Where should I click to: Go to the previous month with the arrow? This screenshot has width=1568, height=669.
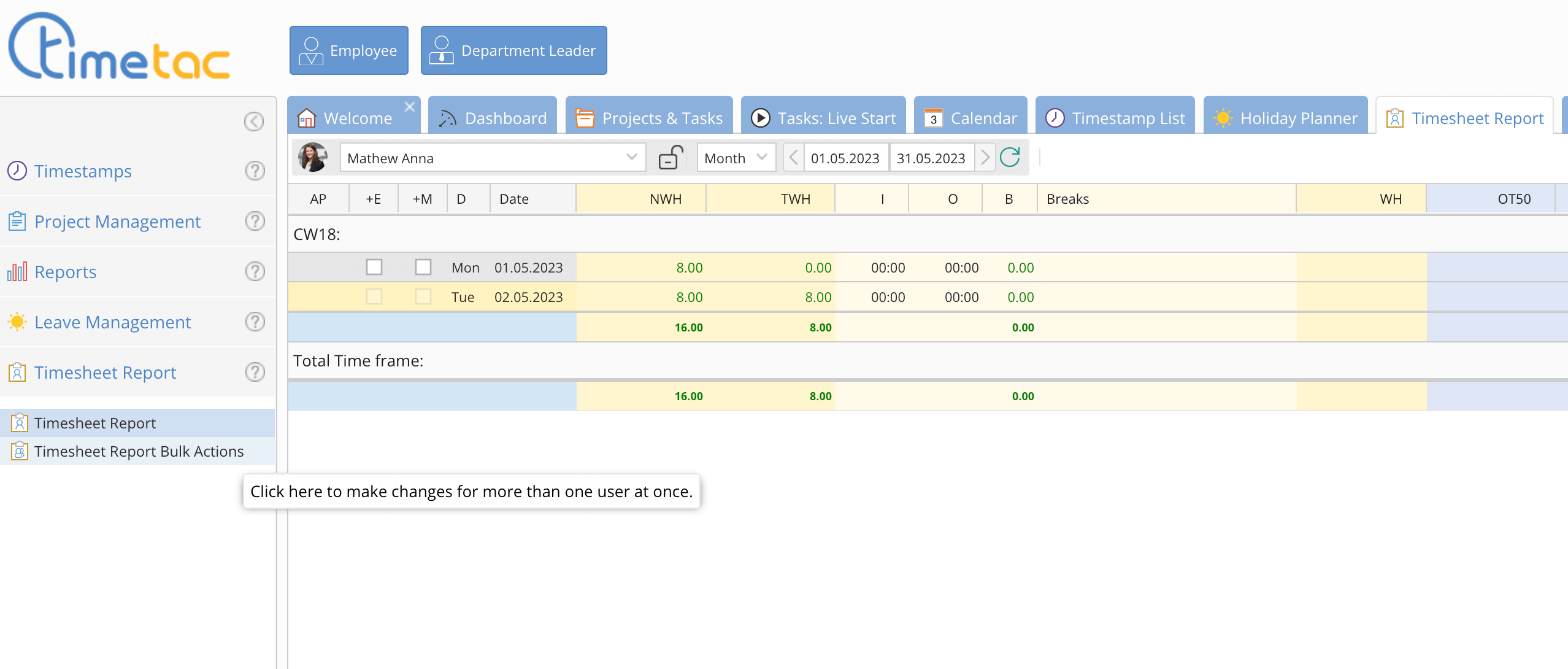(x=793, y=158)
